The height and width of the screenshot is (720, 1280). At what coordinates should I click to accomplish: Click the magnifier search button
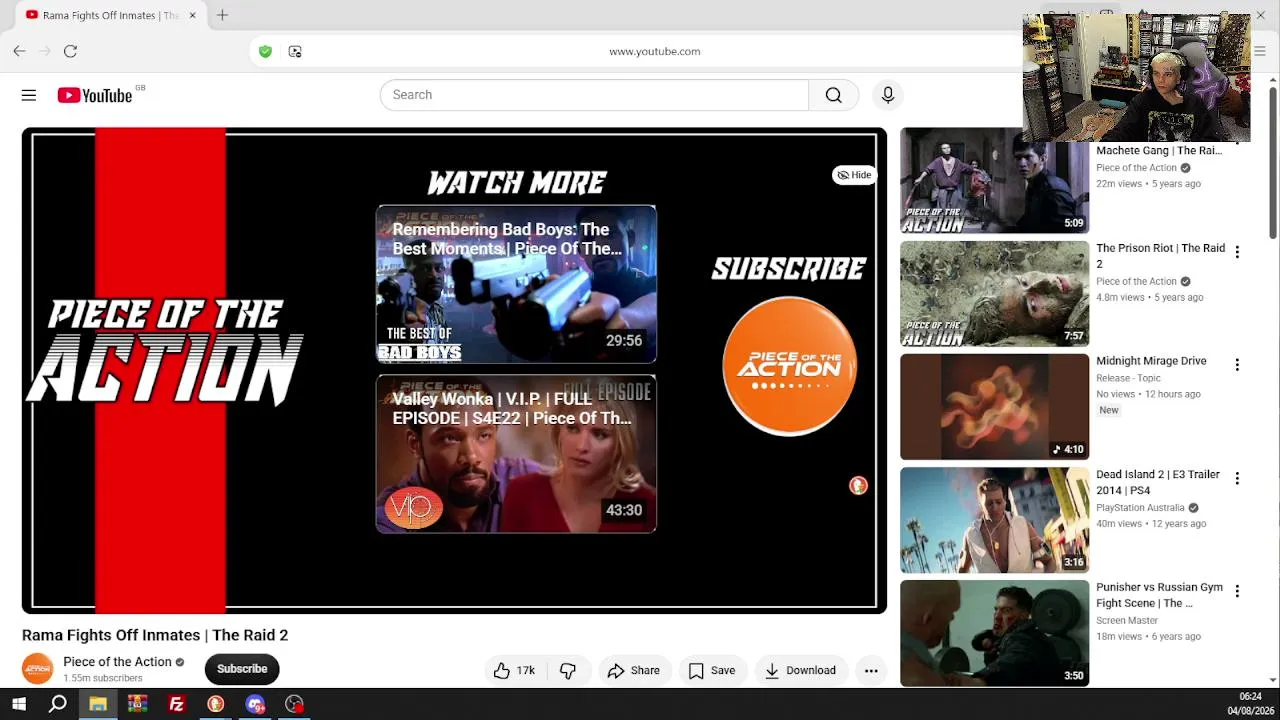(x=833, y=95)
